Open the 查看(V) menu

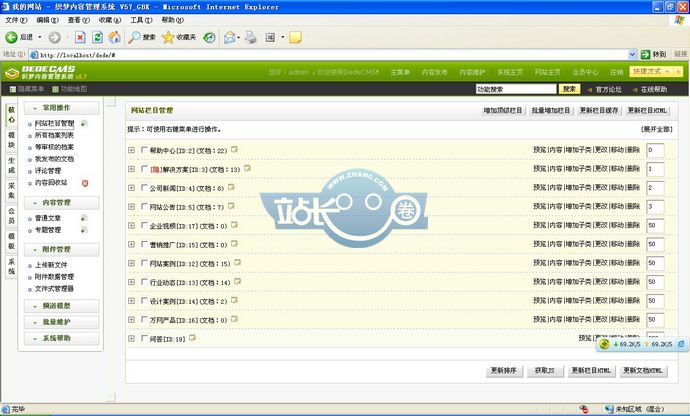pos(78,20)
